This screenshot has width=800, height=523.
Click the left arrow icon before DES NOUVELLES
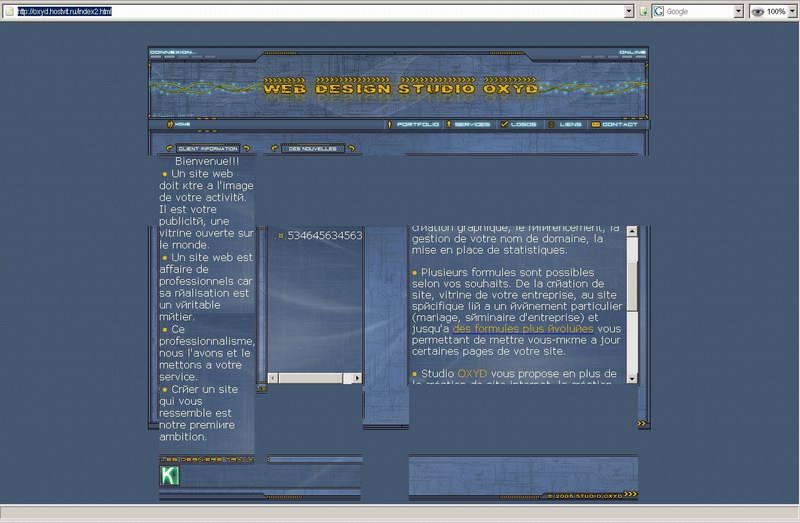[x=274, y=148]
